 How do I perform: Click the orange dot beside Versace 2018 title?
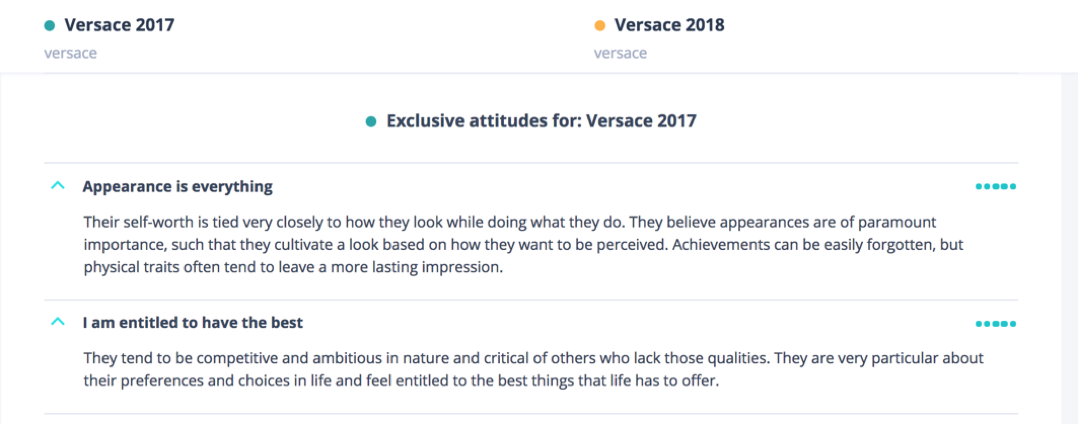(x=599, y=26)
